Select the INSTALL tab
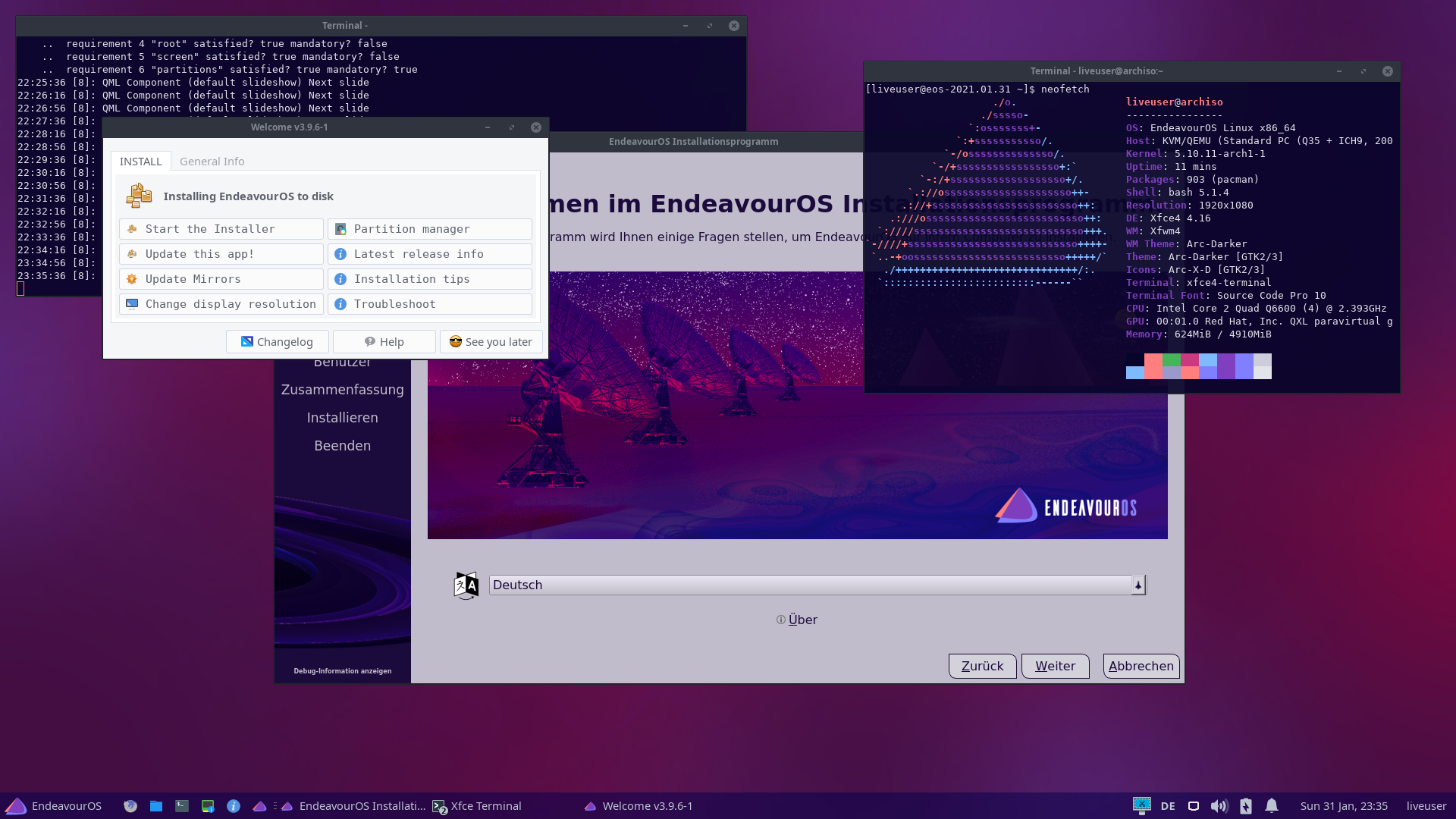 pyautogui.click(x=140, y=162)
